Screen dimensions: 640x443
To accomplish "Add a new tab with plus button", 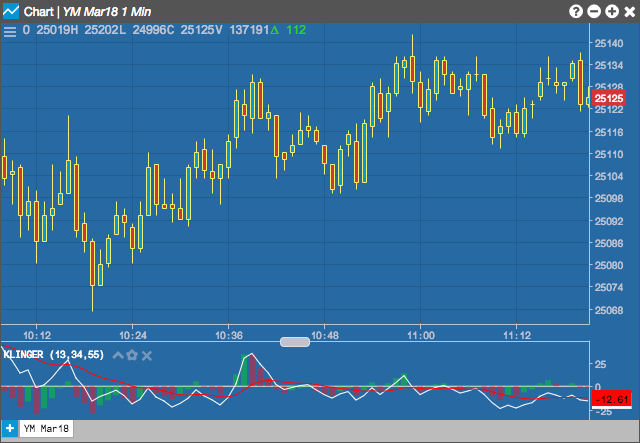I will (10, 429).
